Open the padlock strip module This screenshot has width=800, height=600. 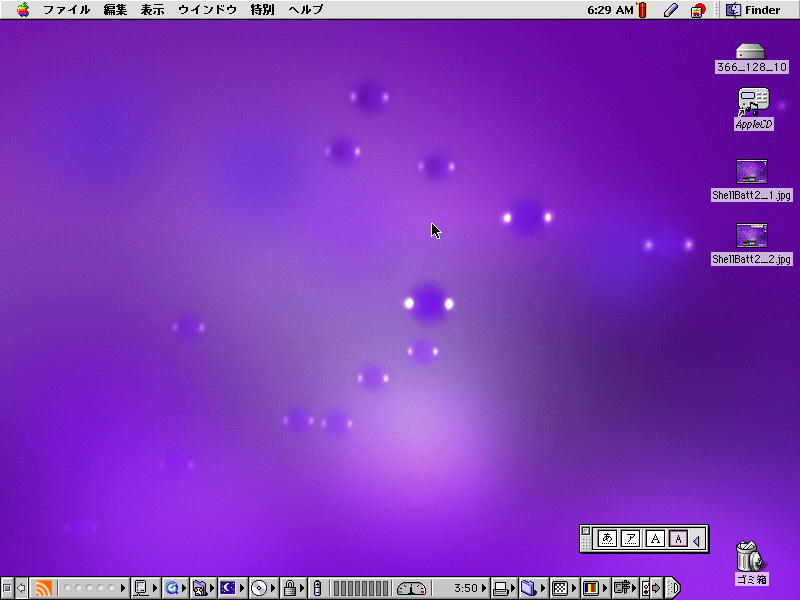pos(294,588)
